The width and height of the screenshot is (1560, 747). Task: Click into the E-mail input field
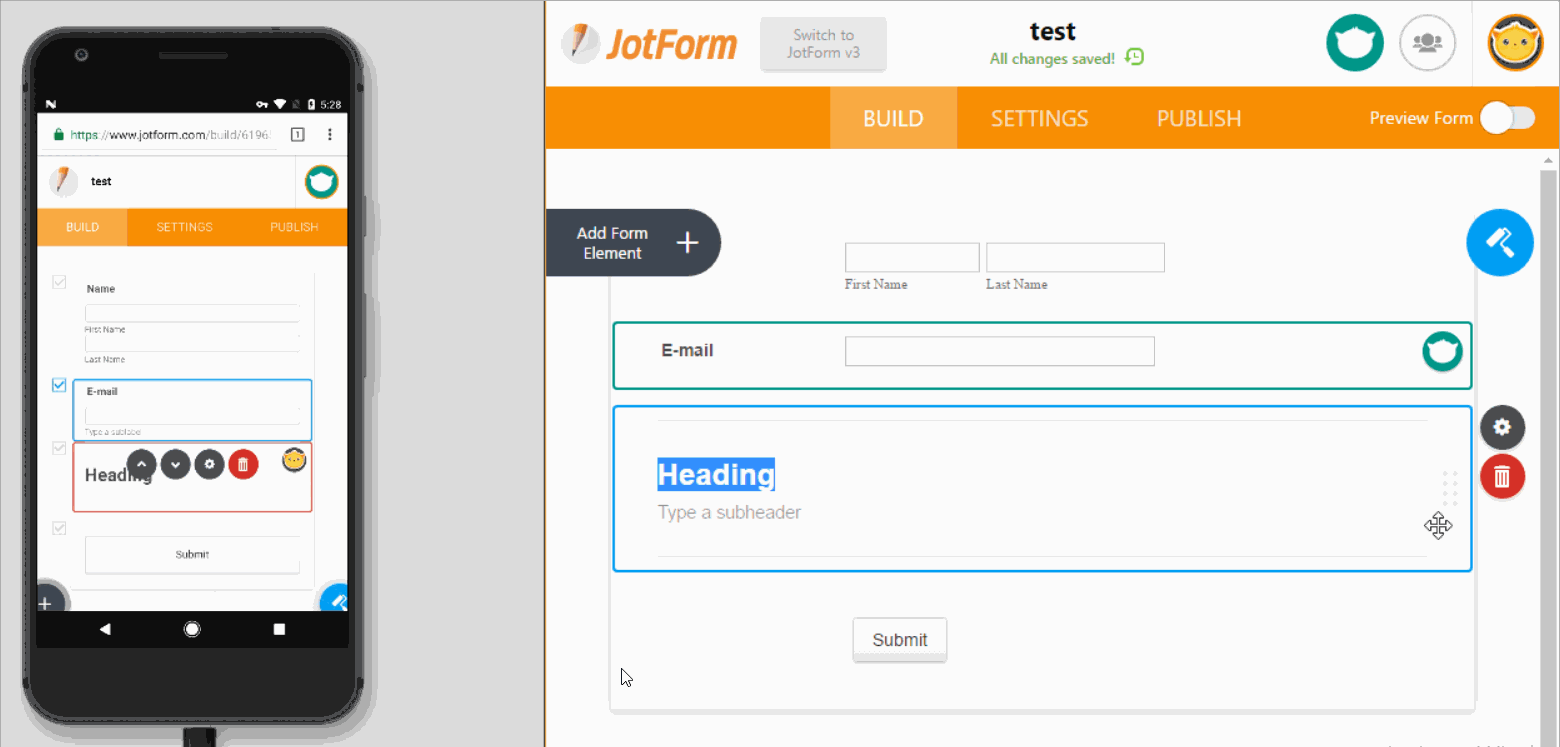[x=999, y=351]
